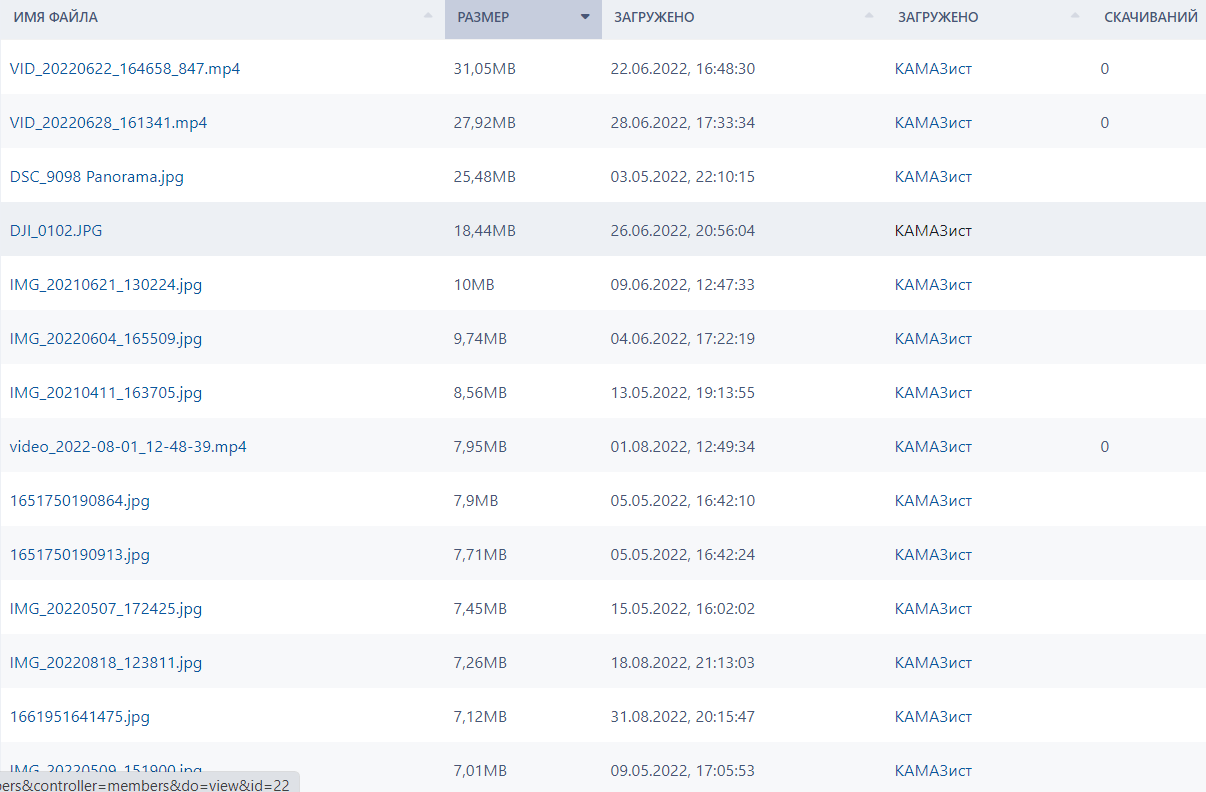The height and width of the screenshot is (792, 1206).
Task: View КАМАЗист profile in first row
Action: click(x=933, y=69)
